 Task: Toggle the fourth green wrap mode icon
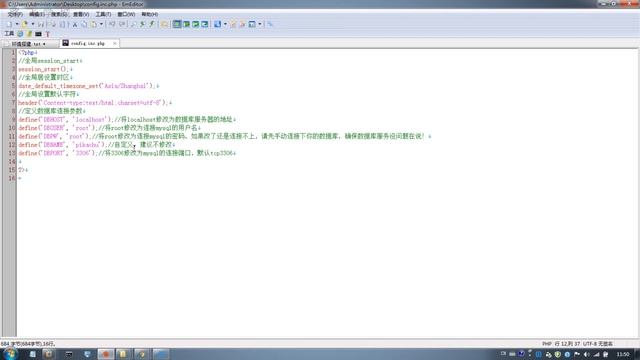click(204, 24)
